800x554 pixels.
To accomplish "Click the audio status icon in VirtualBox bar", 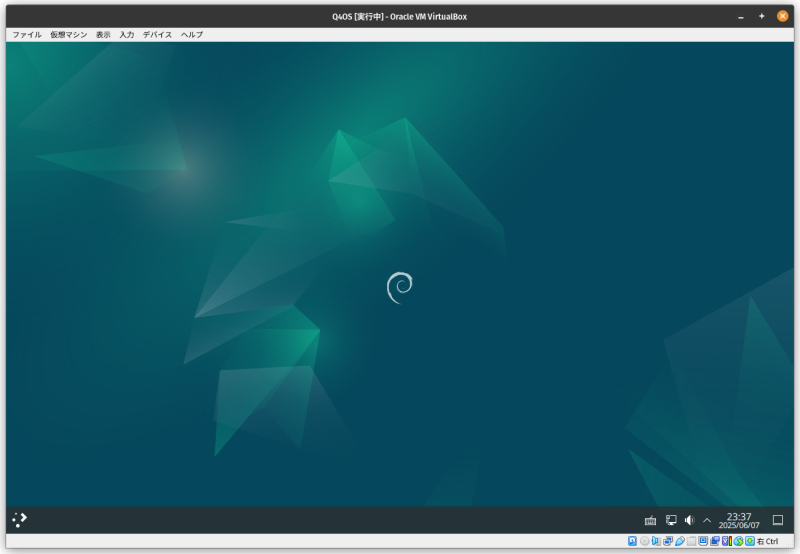I will (656, 541).
